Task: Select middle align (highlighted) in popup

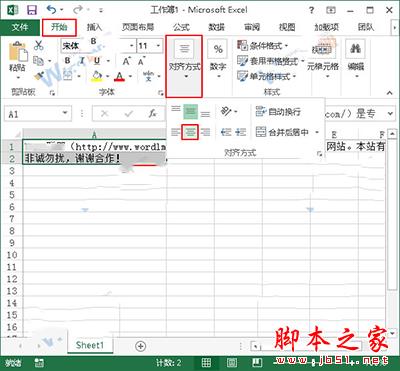Action: point(190,112)
